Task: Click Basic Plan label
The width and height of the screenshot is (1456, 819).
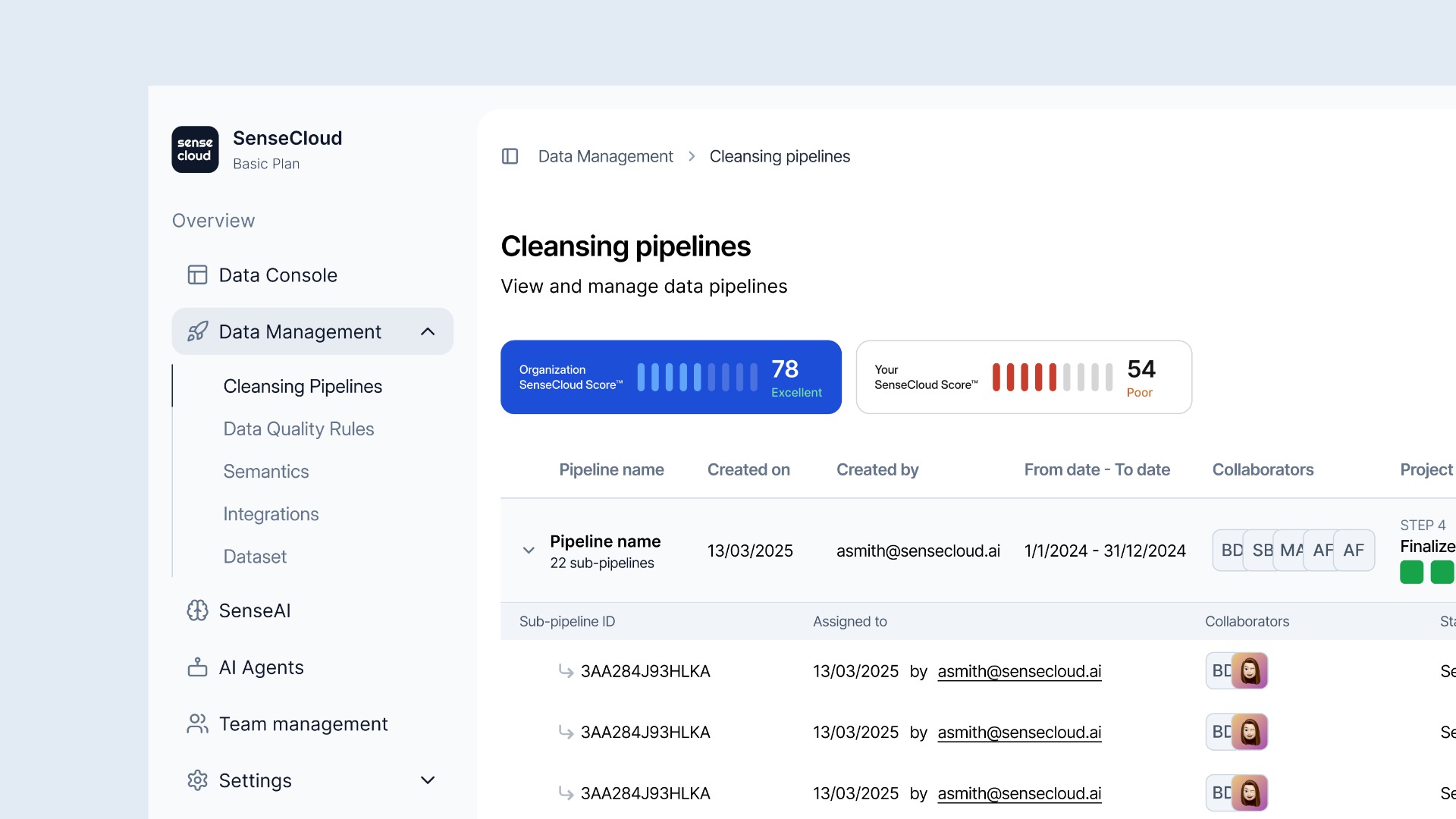Action: pos(266,164)
